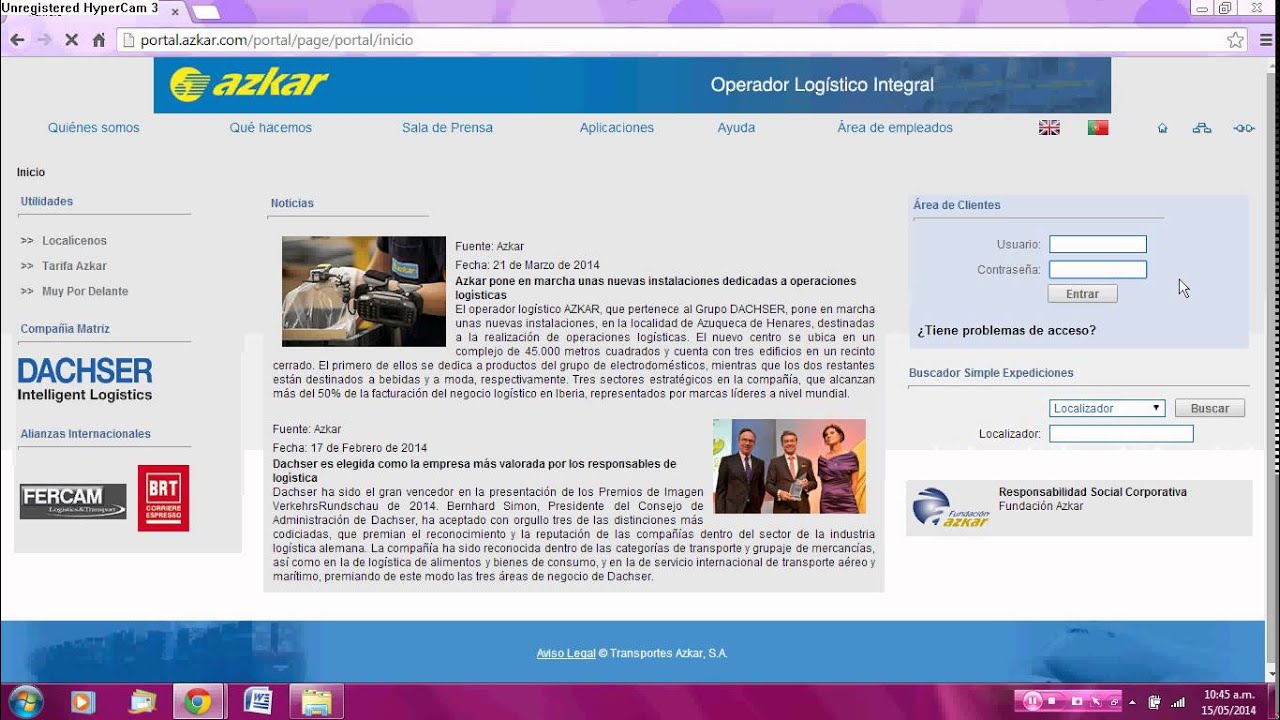
Task: Click the Entrar login button
Action: (1082, 294)
